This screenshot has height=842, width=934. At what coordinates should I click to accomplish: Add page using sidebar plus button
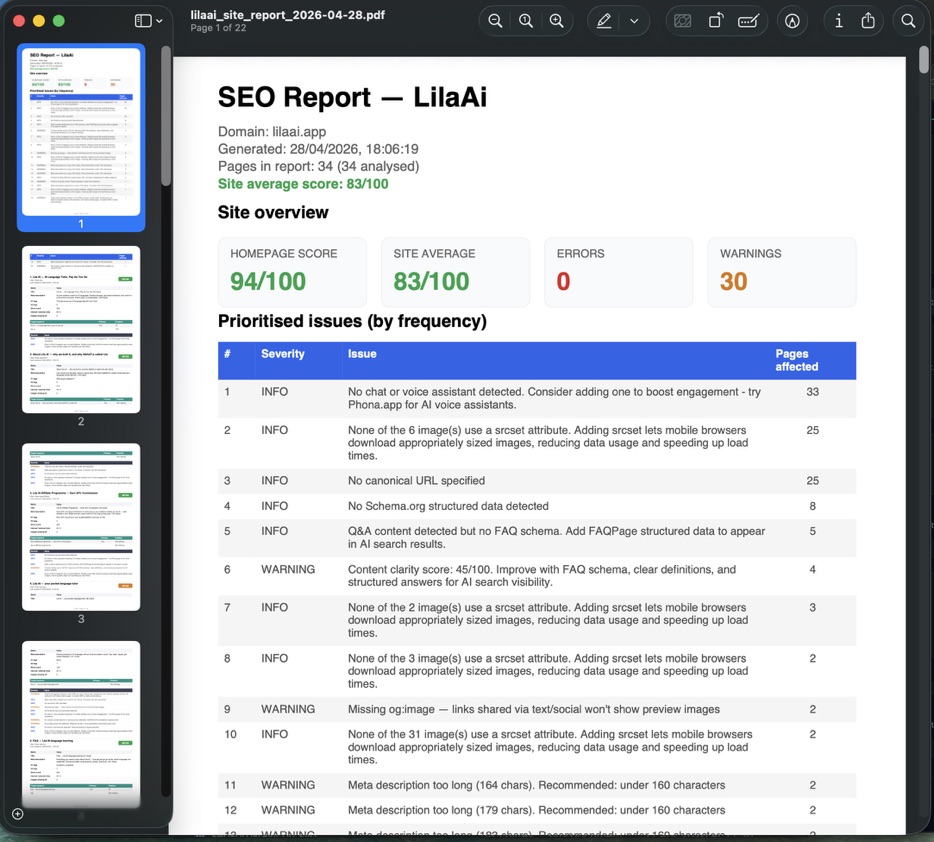[x=18, y=814]
